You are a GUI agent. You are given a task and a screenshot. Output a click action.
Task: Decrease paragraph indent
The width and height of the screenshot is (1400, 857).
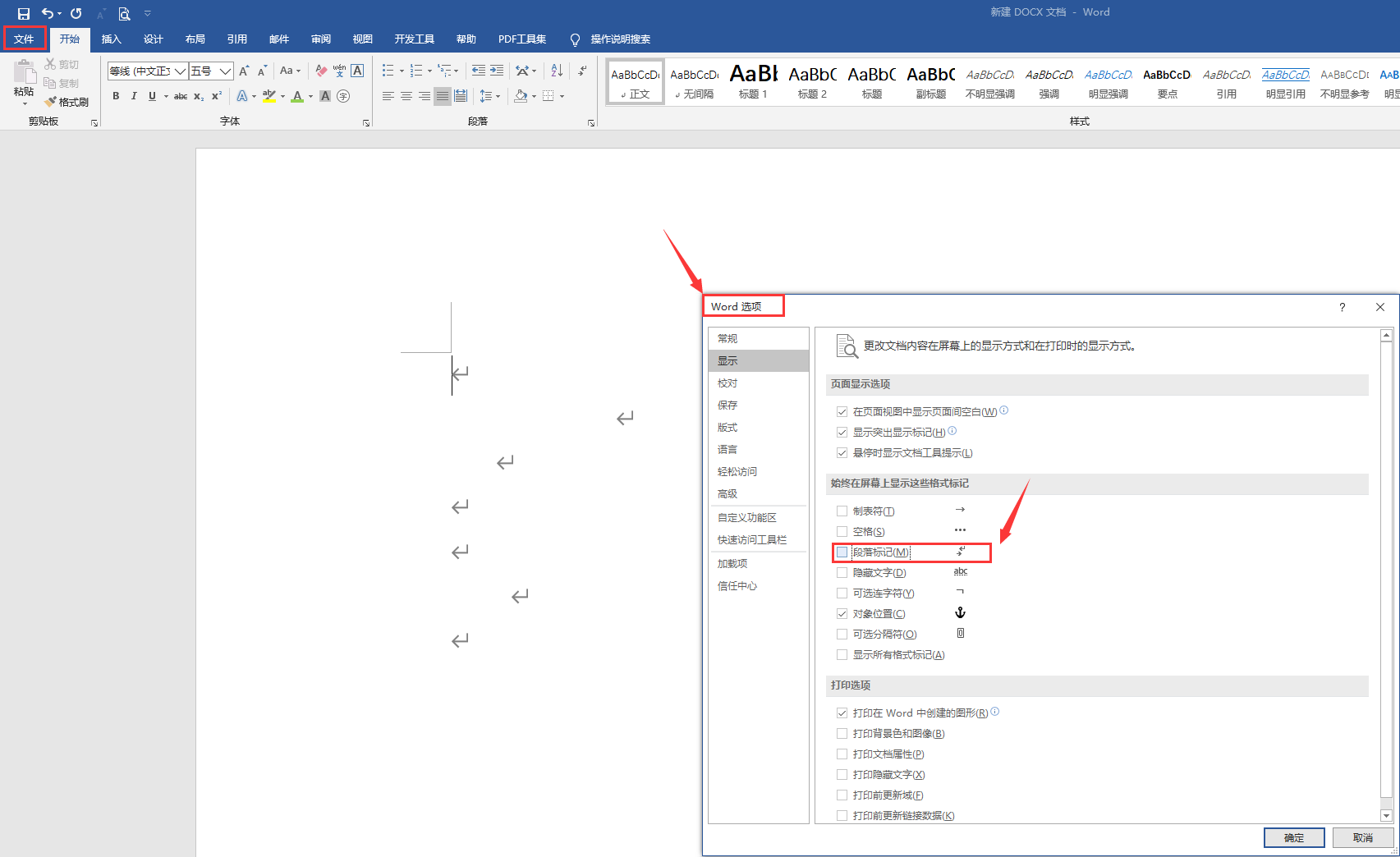479,71
